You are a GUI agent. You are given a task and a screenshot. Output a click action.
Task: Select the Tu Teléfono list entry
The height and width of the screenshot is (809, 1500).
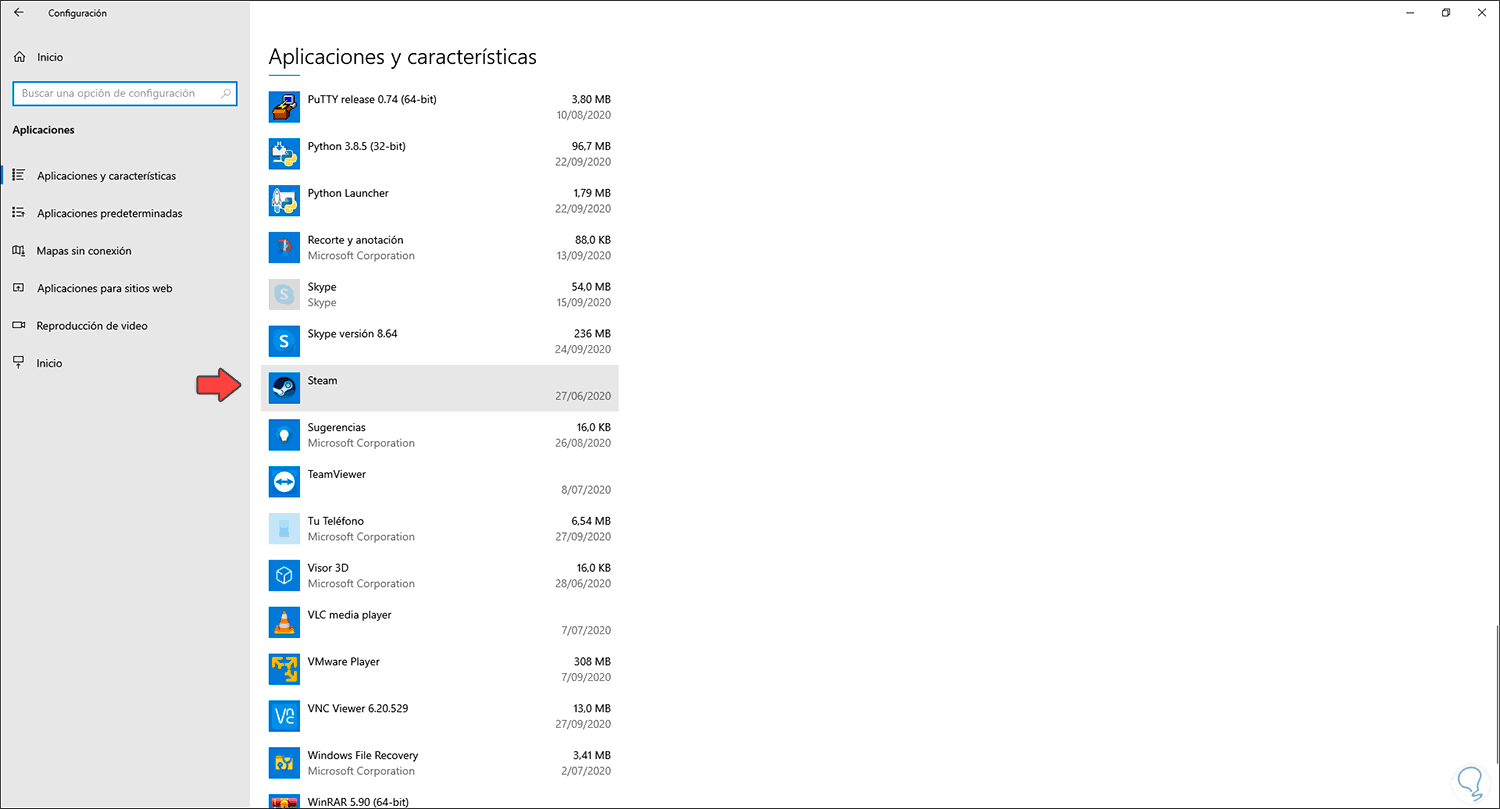point(440,529)
